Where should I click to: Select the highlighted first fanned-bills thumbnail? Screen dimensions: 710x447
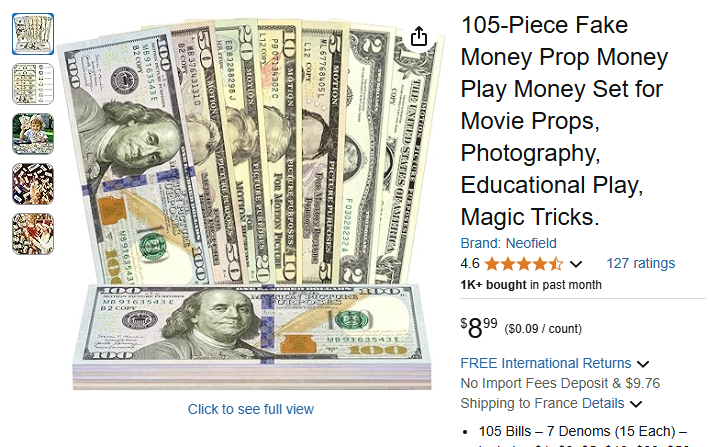point(33,34)
